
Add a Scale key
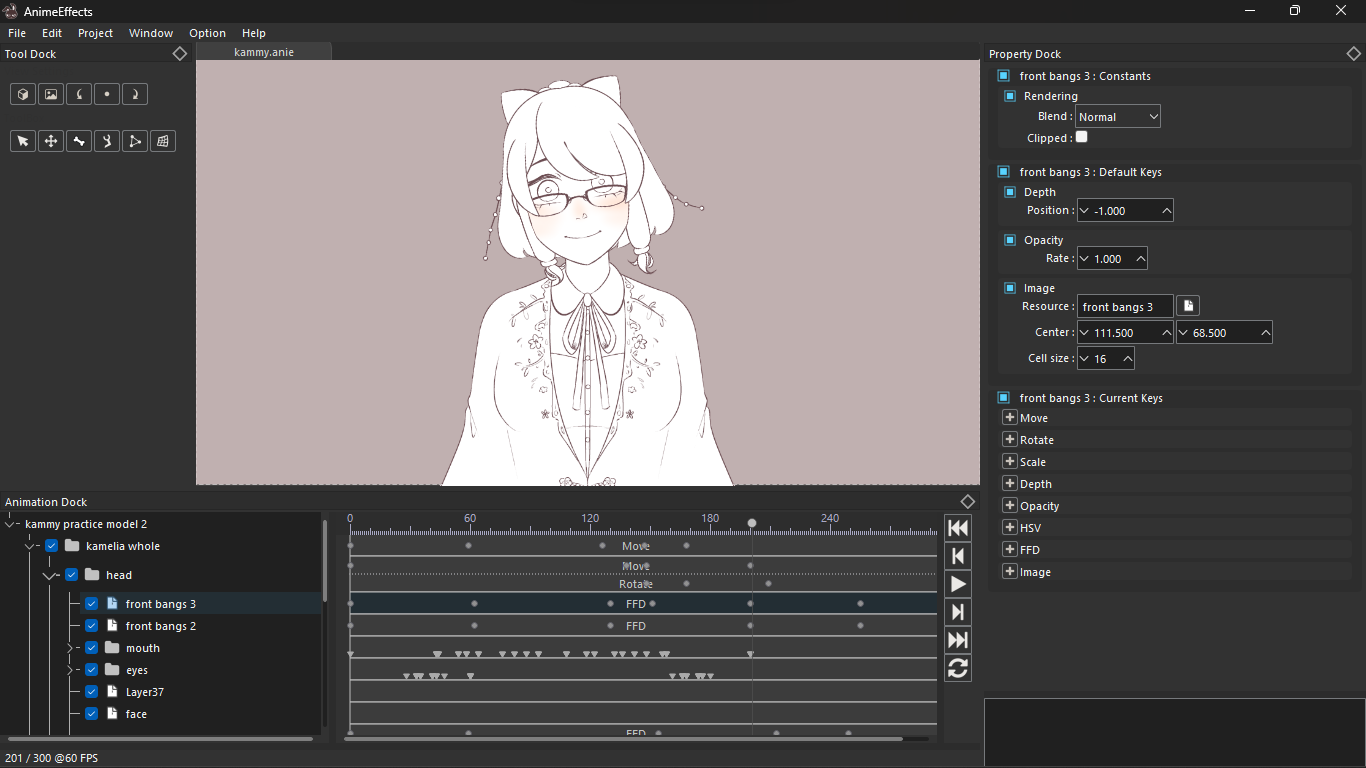tap(1010, 462)
